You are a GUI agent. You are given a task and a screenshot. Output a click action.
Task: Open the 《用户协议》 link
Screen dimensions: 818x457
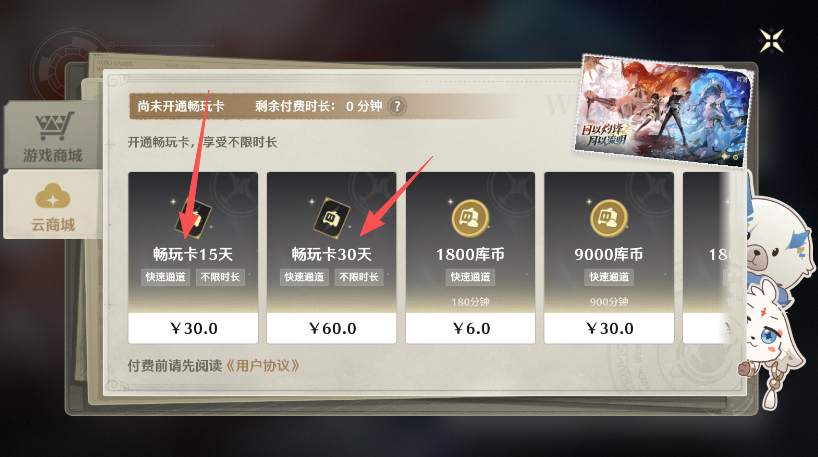pyautogui.click(x=263, y=366)
